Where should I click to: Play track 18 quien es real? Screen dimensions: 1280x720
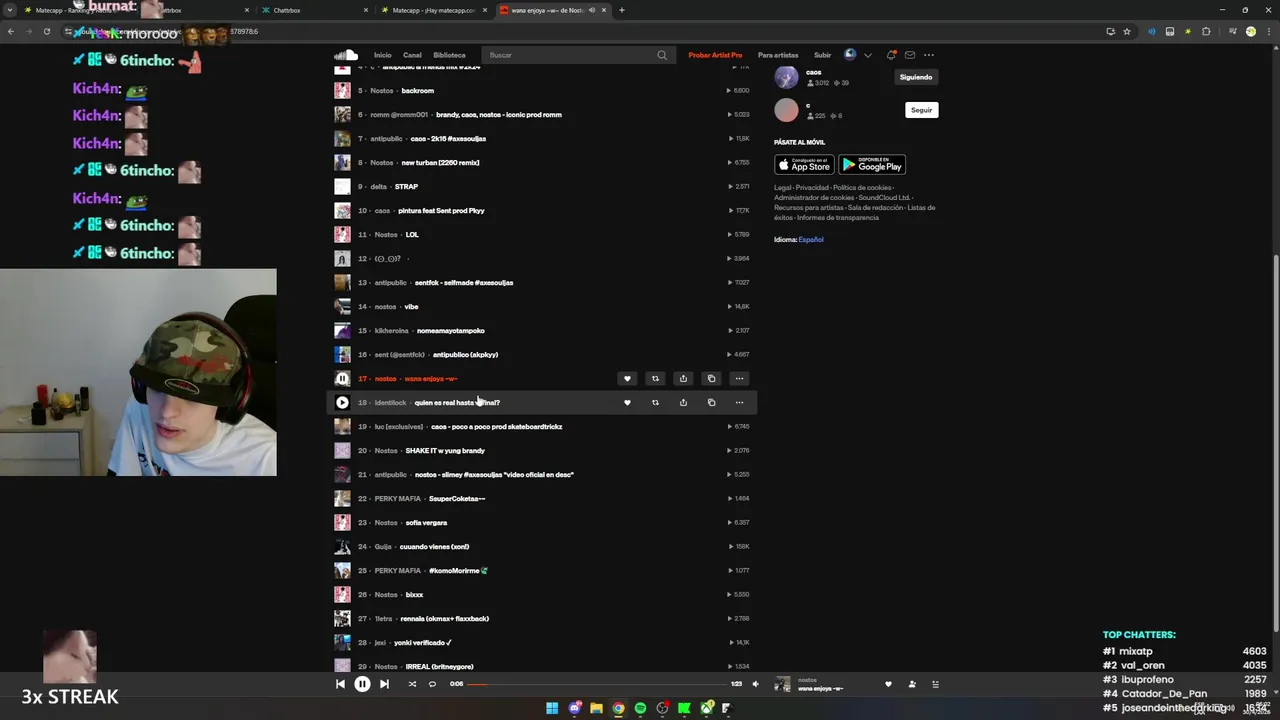coord(342,402)
